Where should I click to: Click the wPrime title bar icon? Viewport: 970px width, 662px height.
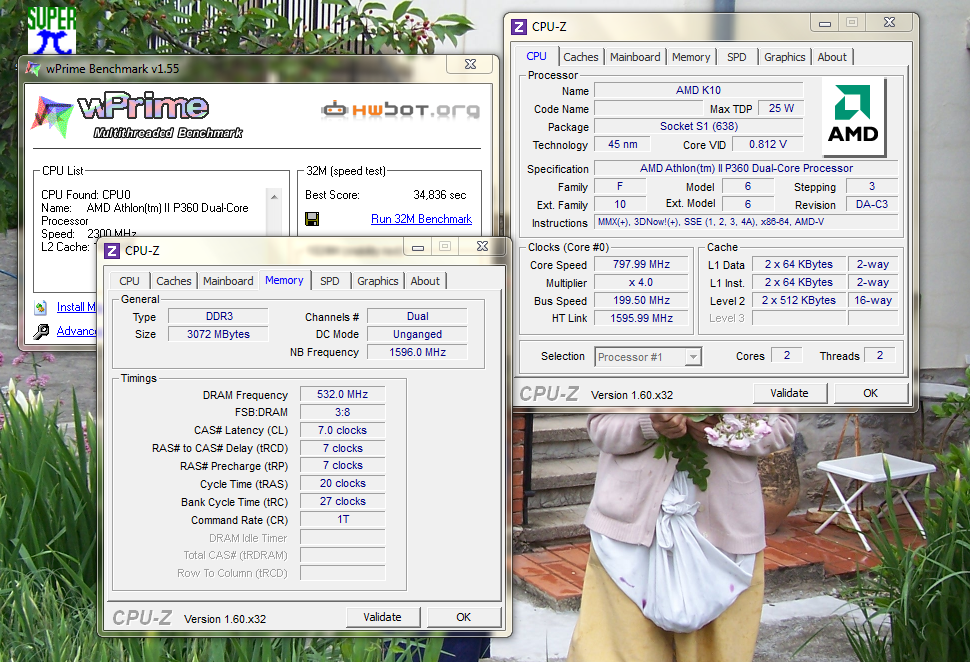(x=32, y=69)
